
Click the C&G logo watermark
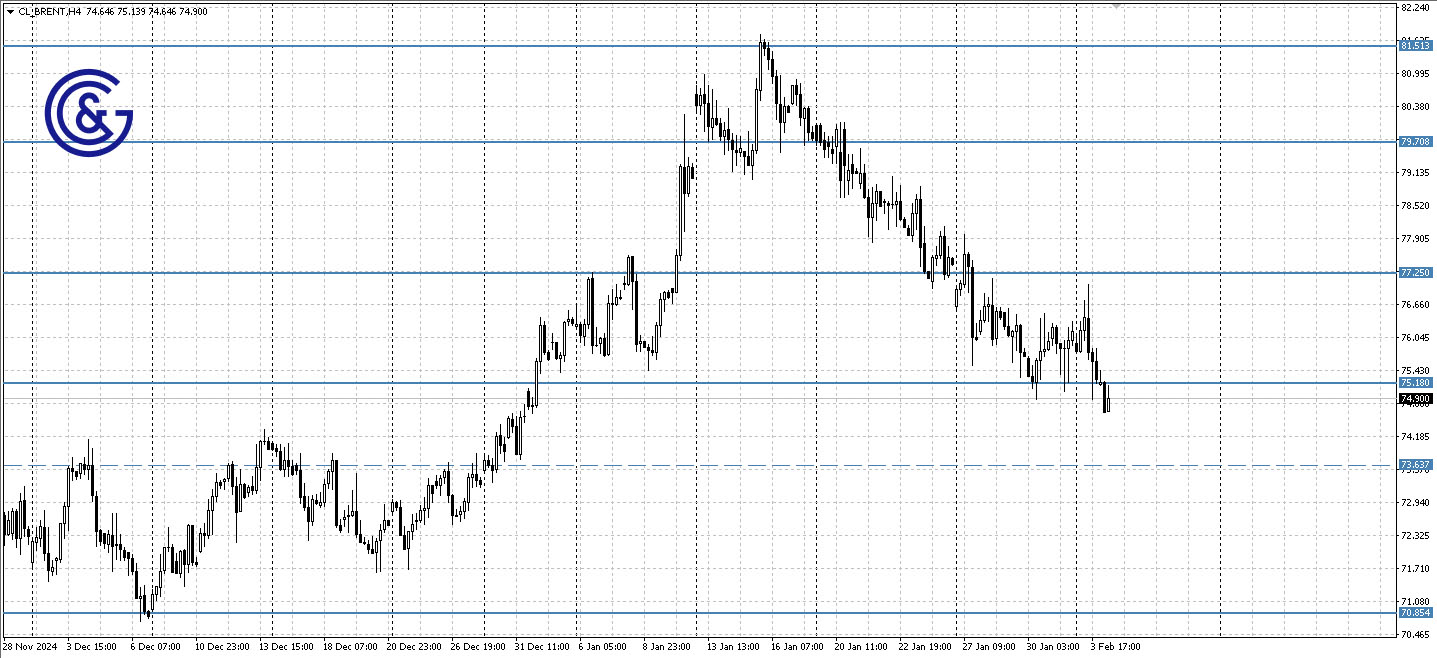pos(90,105)
